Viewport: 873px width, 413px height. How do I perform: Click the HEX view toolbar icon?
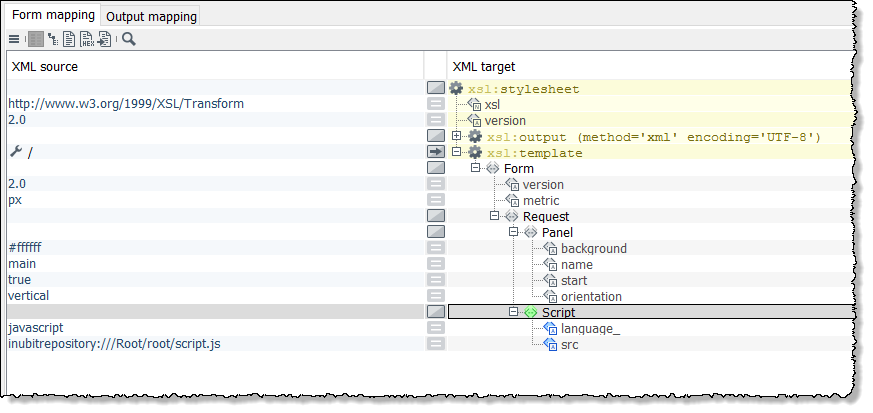pos(87,39)
